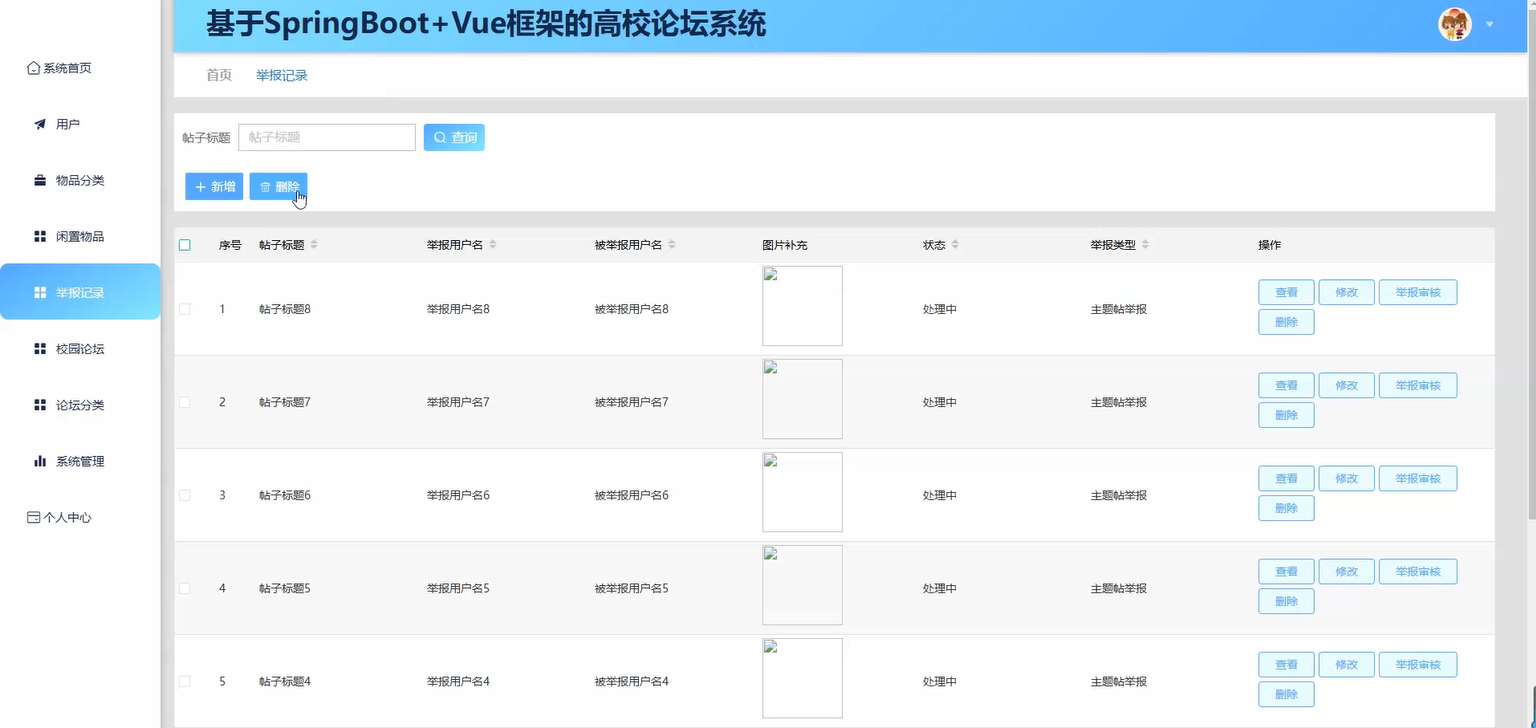1536x728 pixels.
Task: Click the grid icon beside 闲置物品
Action: click(x=40, y=236)
